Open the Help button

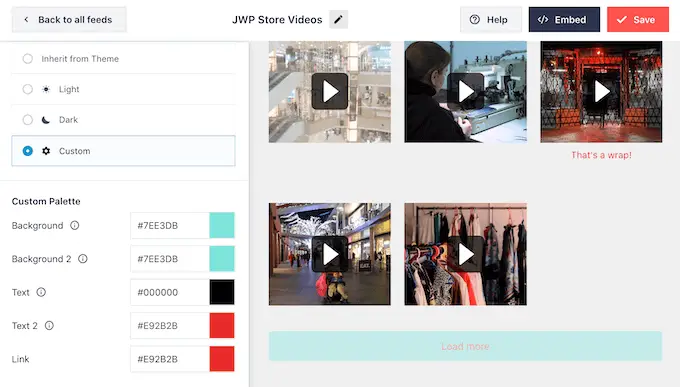click(x=491, y=20)
